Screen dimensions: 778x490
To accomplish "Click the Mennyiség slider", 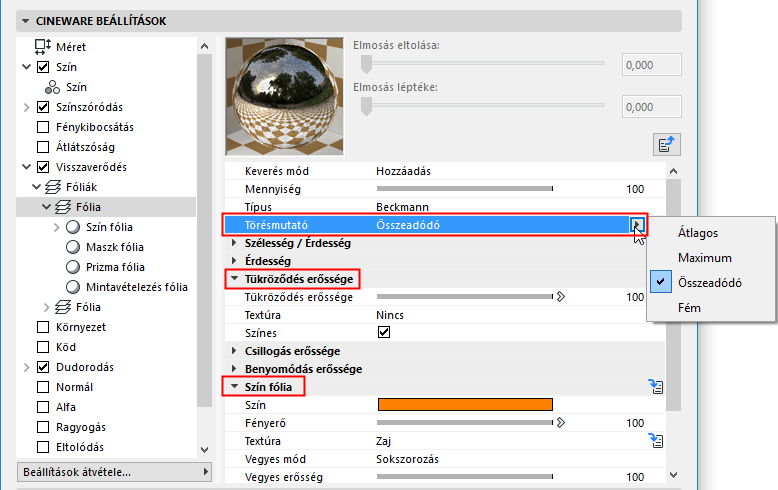I will (x=465, y=188).
